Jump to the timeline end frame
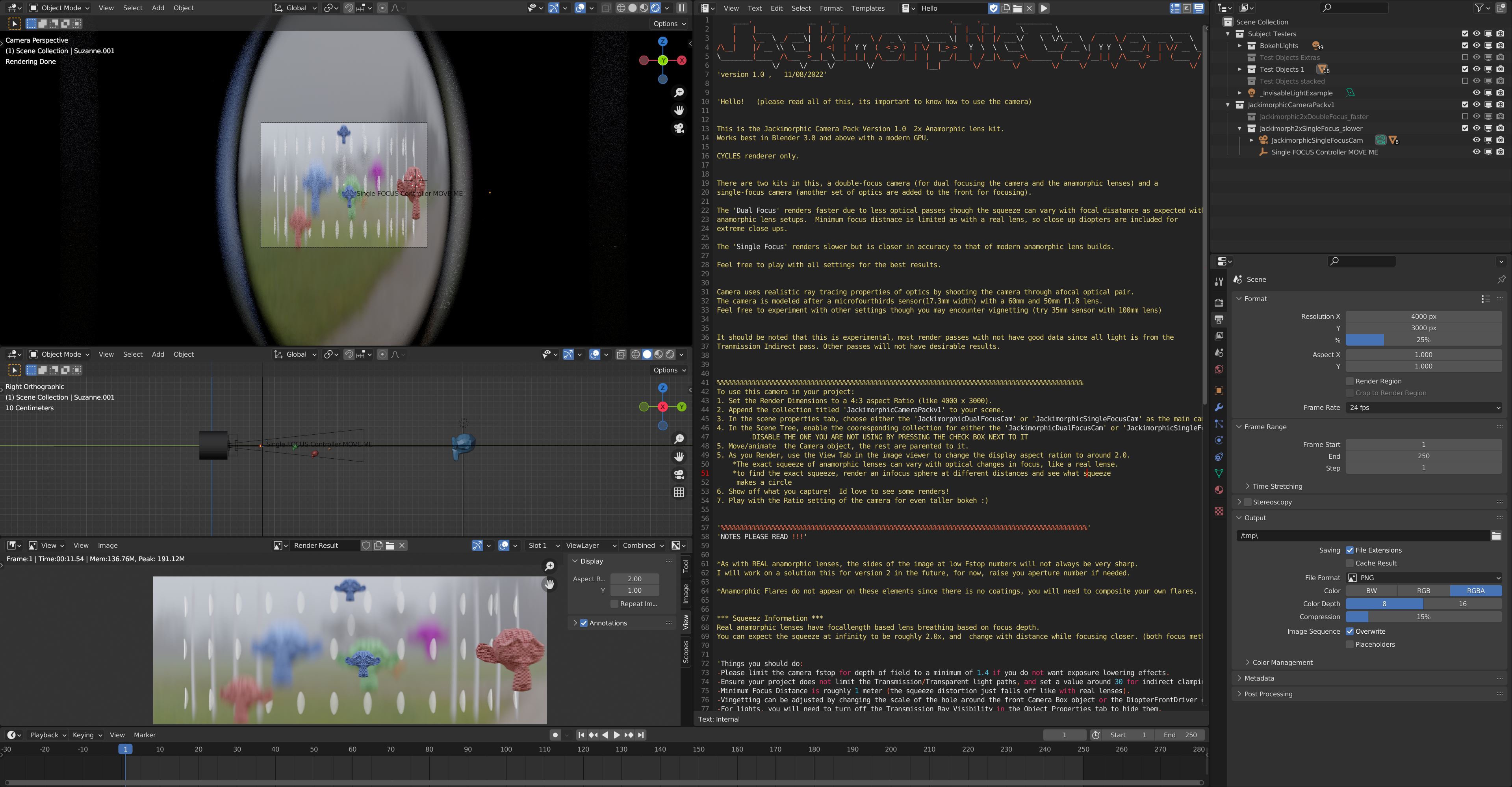The image size is (1512, 787). click(641, 735)
